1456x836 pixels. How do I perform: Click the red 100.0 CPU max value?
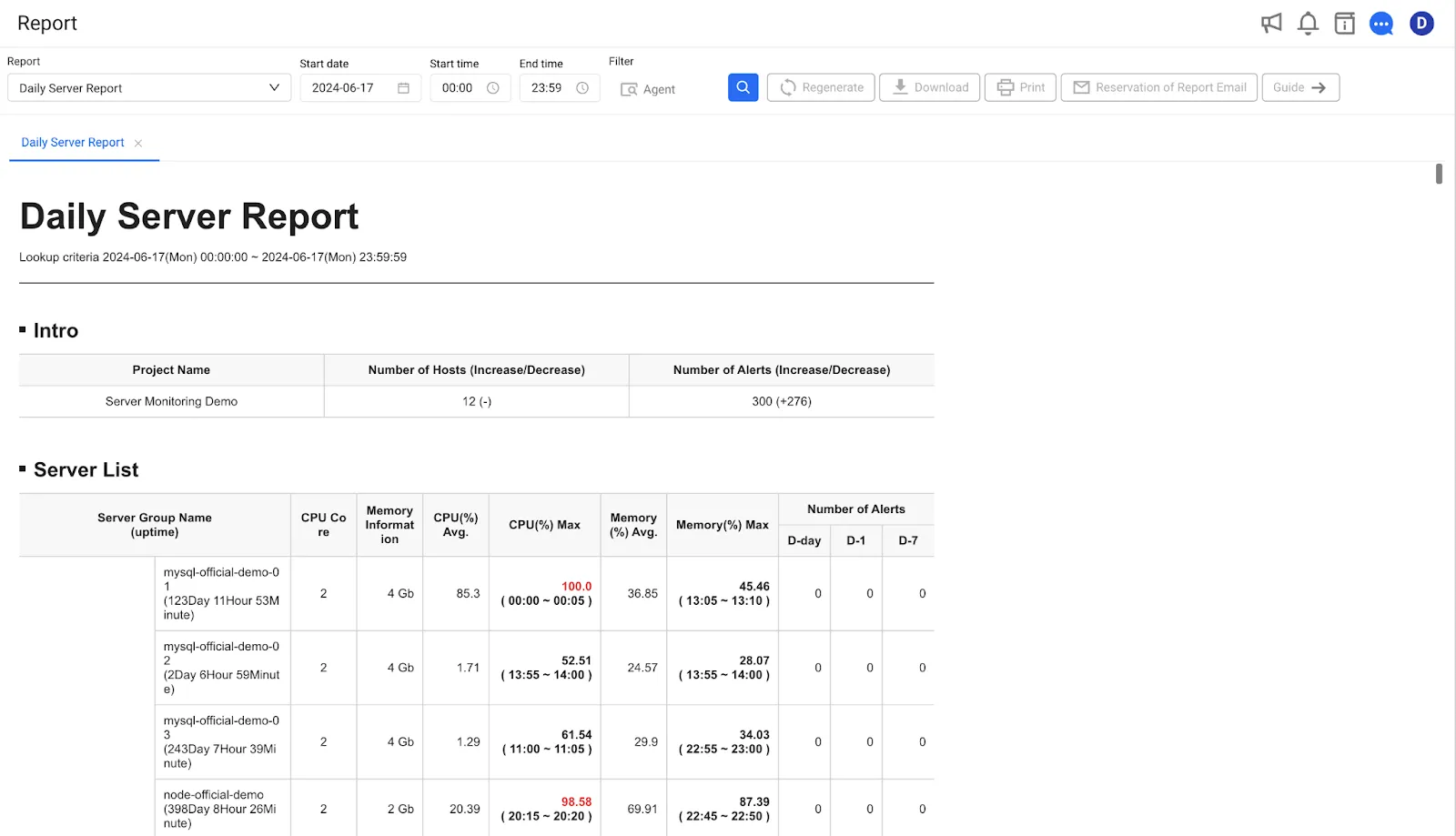coord(576,587)
